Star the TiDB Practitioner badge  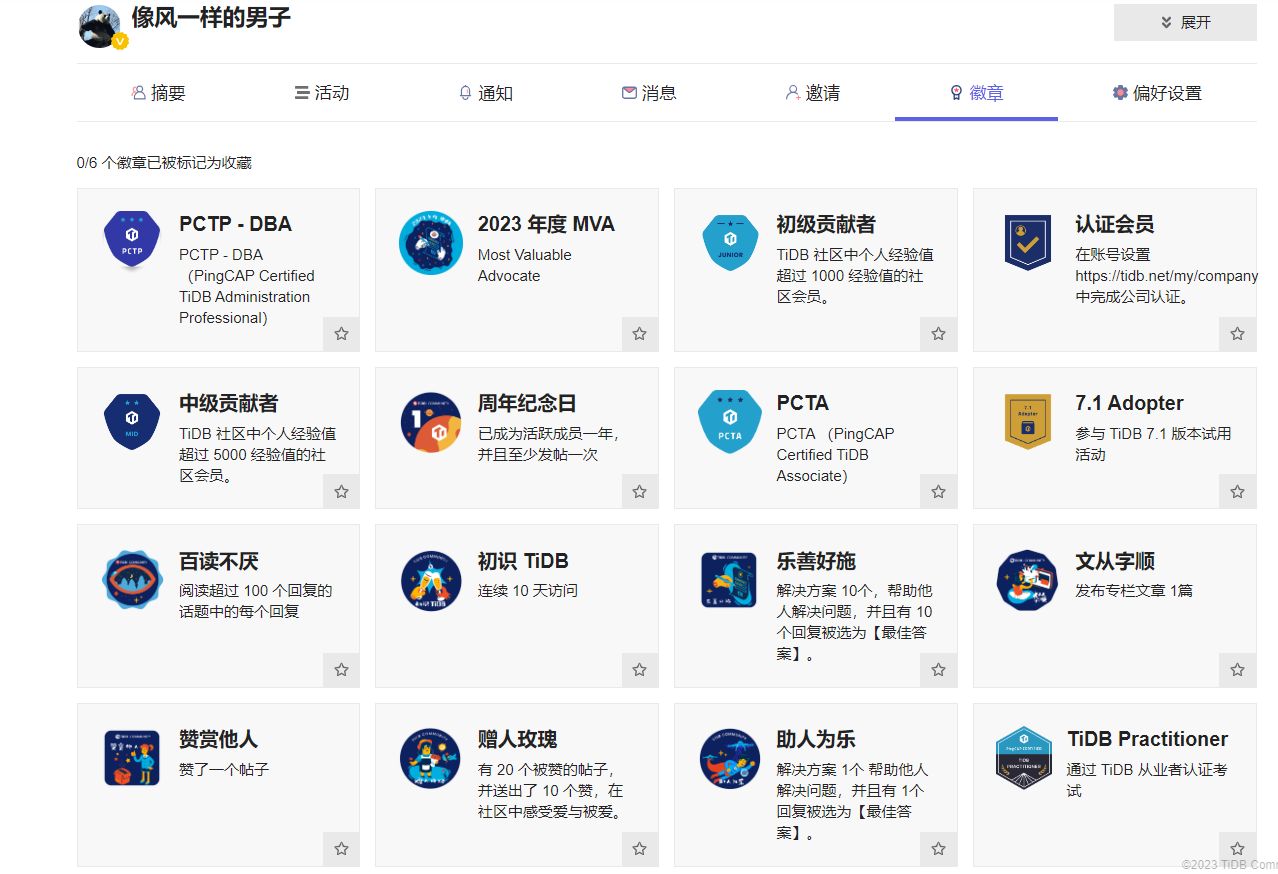(1237, 849)
